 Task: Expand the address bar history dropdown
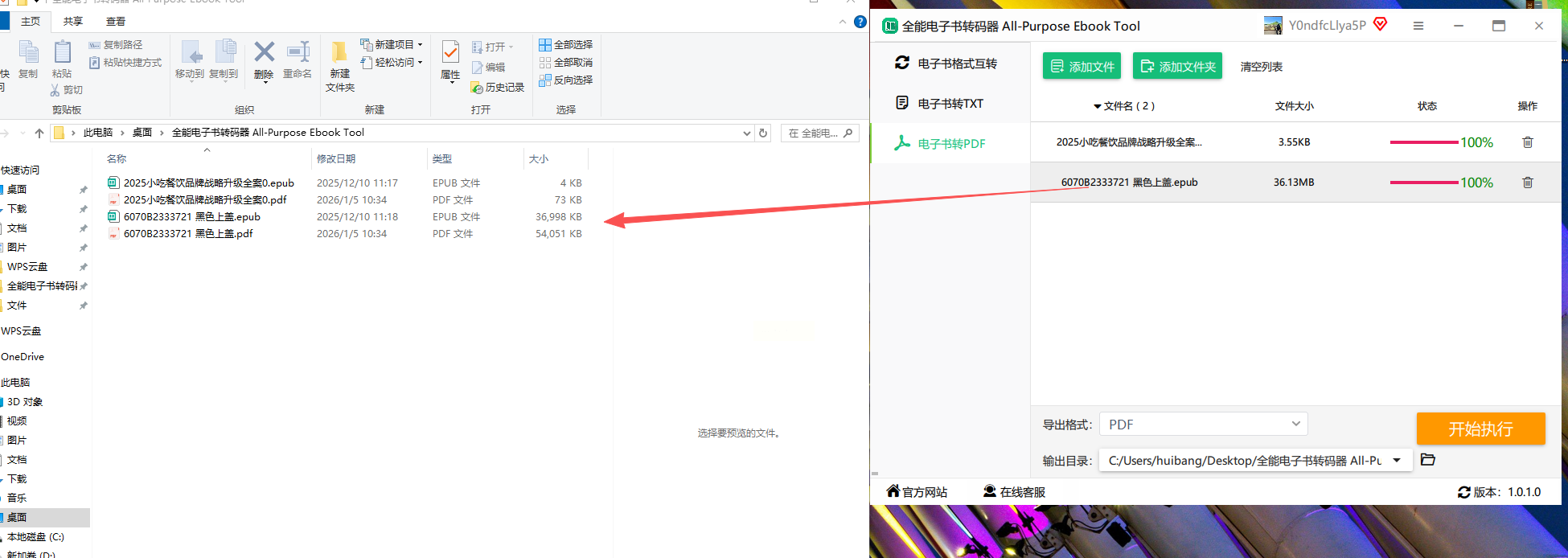pos(747,133)
